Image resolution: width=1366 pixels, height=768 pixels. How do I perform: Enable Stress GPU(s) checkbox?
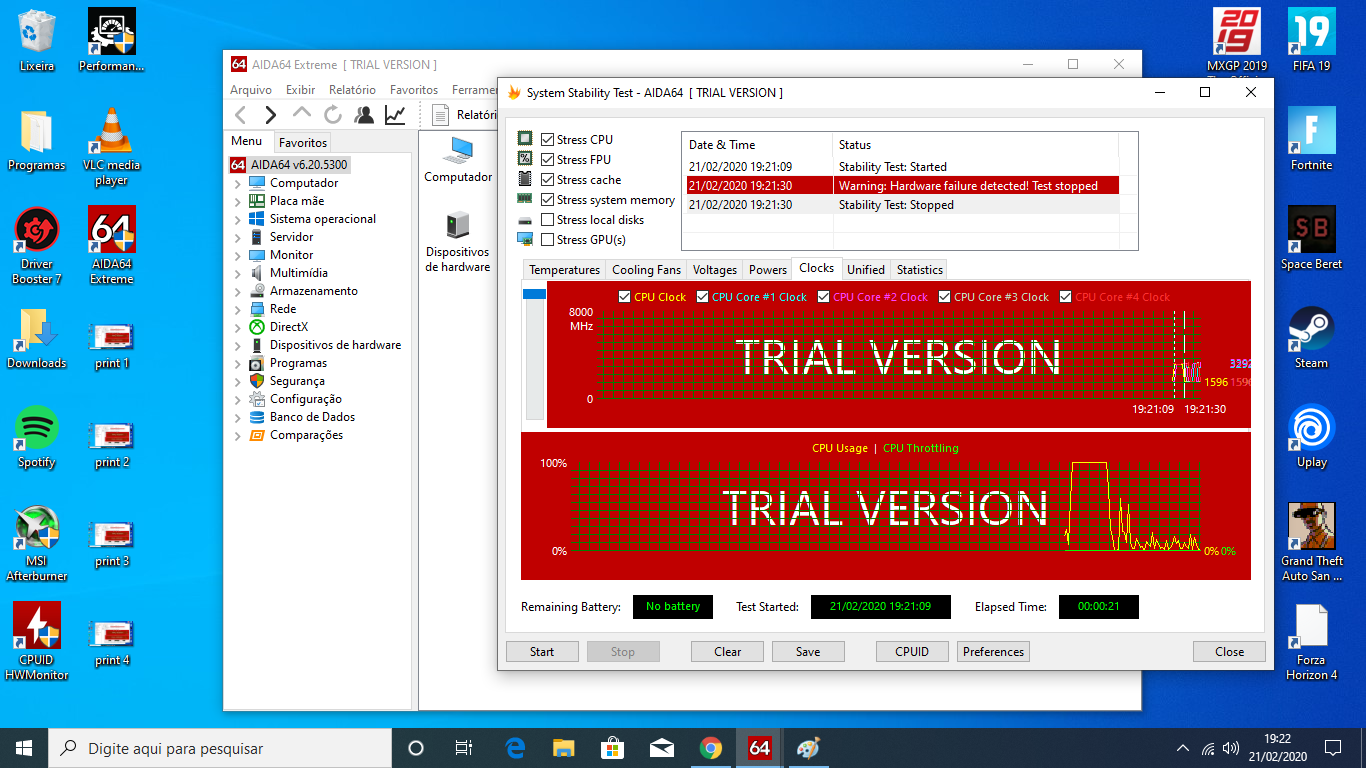547,240
